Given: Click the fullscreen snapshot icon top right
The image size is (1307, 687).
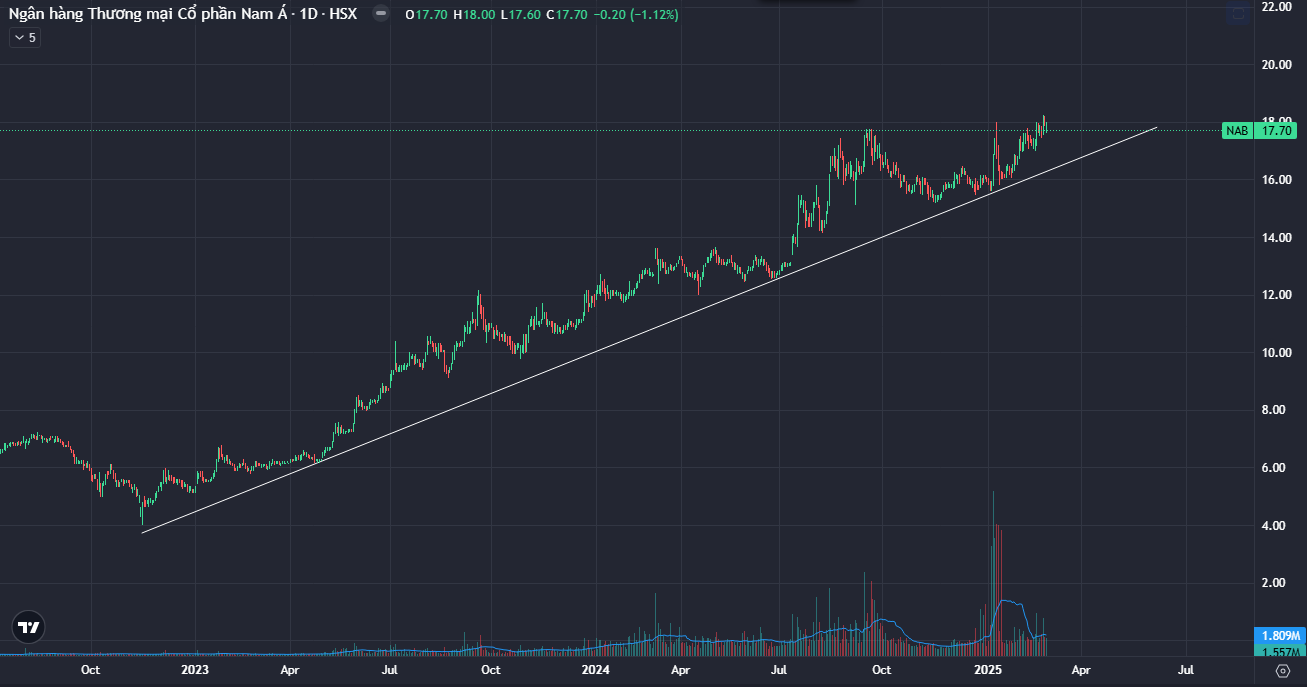Looking at the screenshot, I should tap(1239, 14).
